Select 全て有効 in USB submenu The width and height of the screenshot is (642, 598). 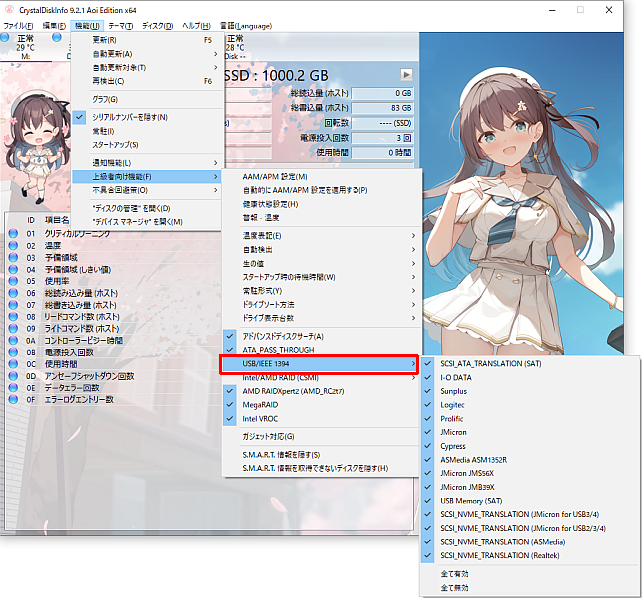coord(530,574)
